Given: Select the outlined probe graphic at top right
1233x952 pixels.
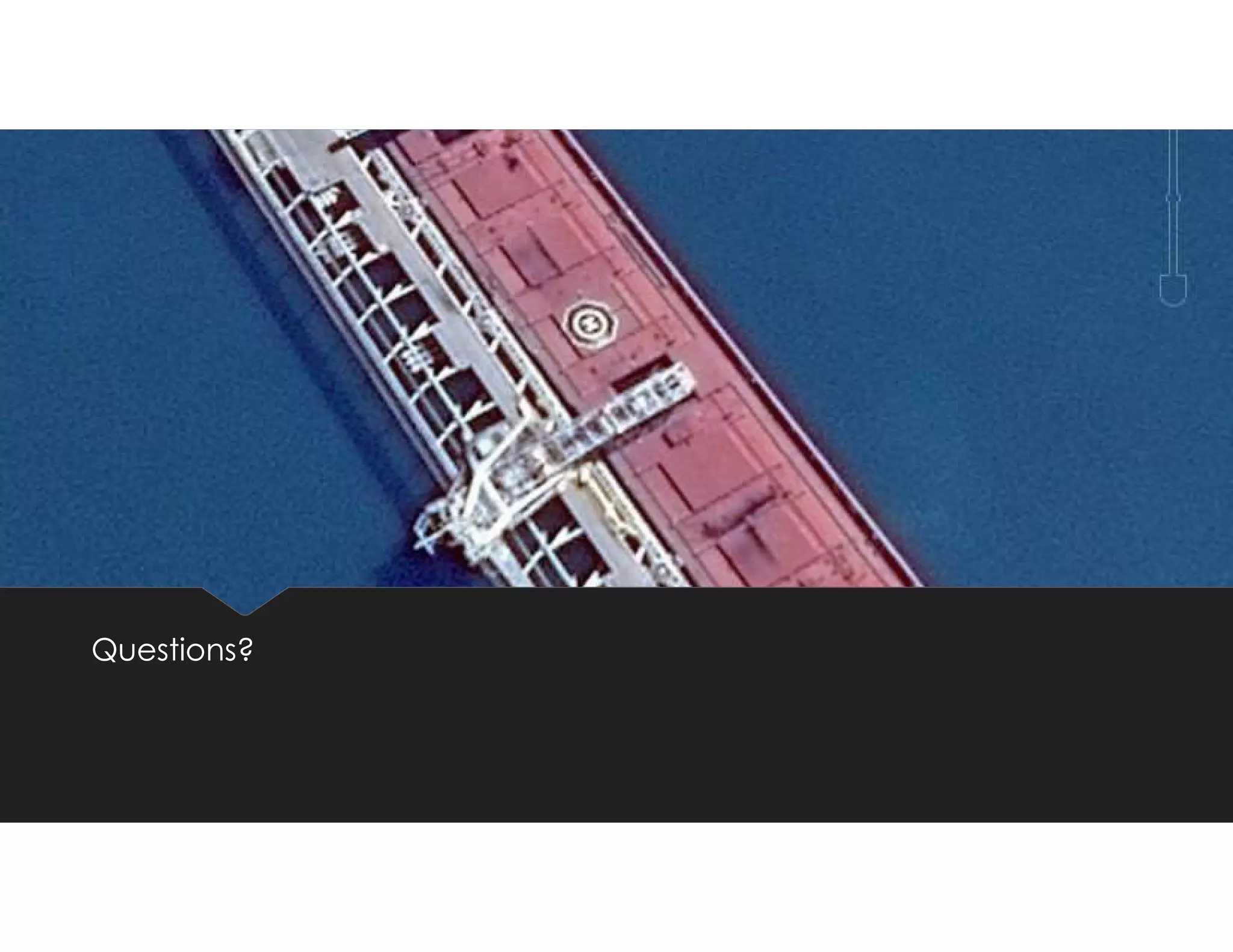Looking at the screenshot, I should tap(1173, 218).
